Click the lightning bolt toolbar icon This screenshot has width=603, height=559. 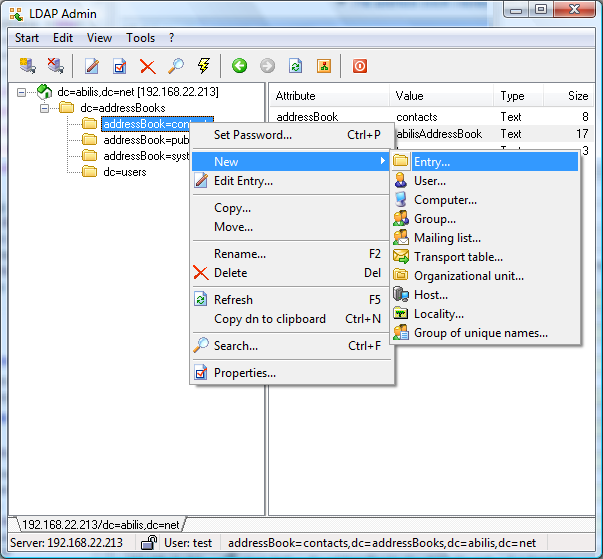pyautogui.click(x=204, y=67)
